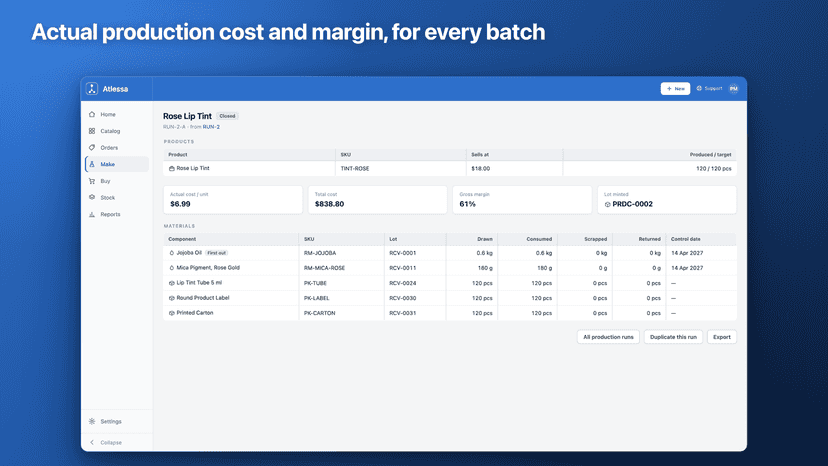This screenshot has width=828, height=466.
Task: Open lot PRDC-0002
Action: 633,204
